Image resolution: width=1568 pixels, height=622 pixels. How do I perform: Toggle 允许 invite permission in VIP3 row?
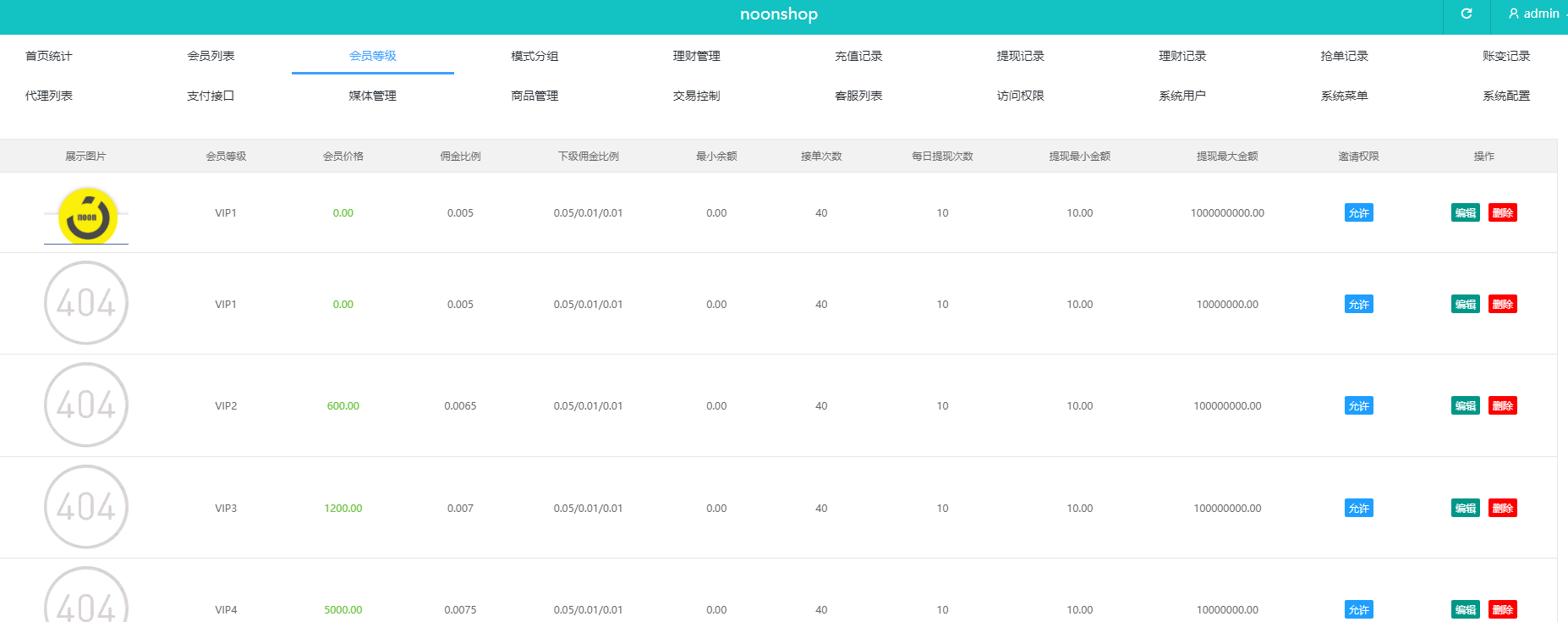(x=1358, y=509)
